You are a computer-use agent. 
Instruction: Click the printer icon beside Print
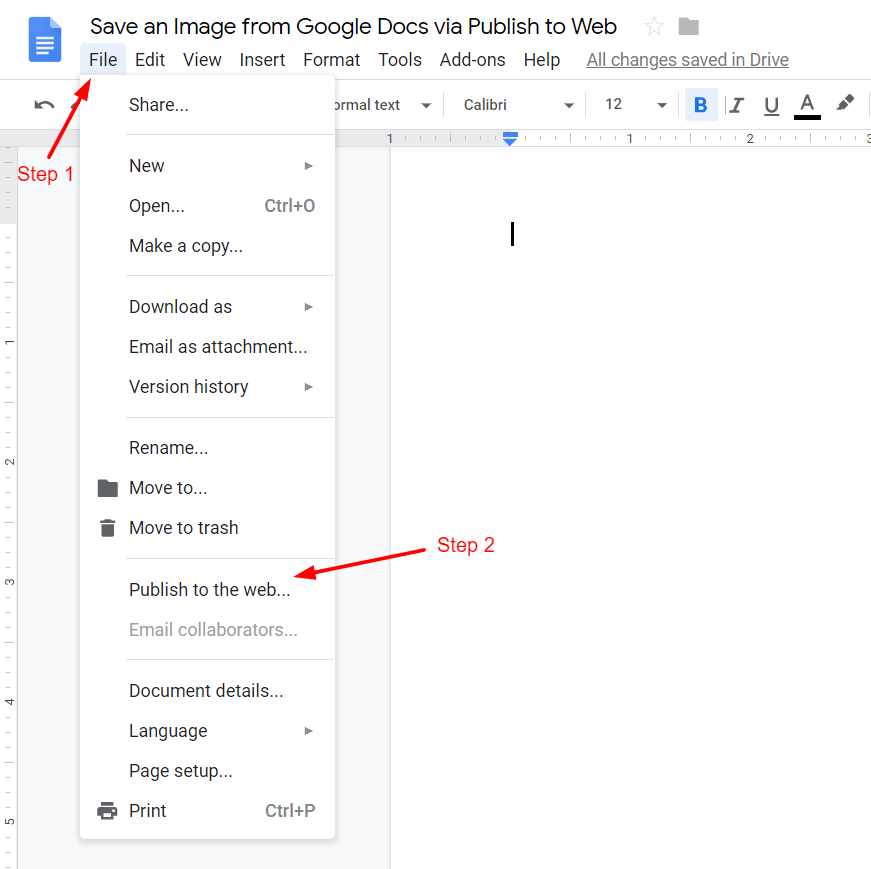107,811
